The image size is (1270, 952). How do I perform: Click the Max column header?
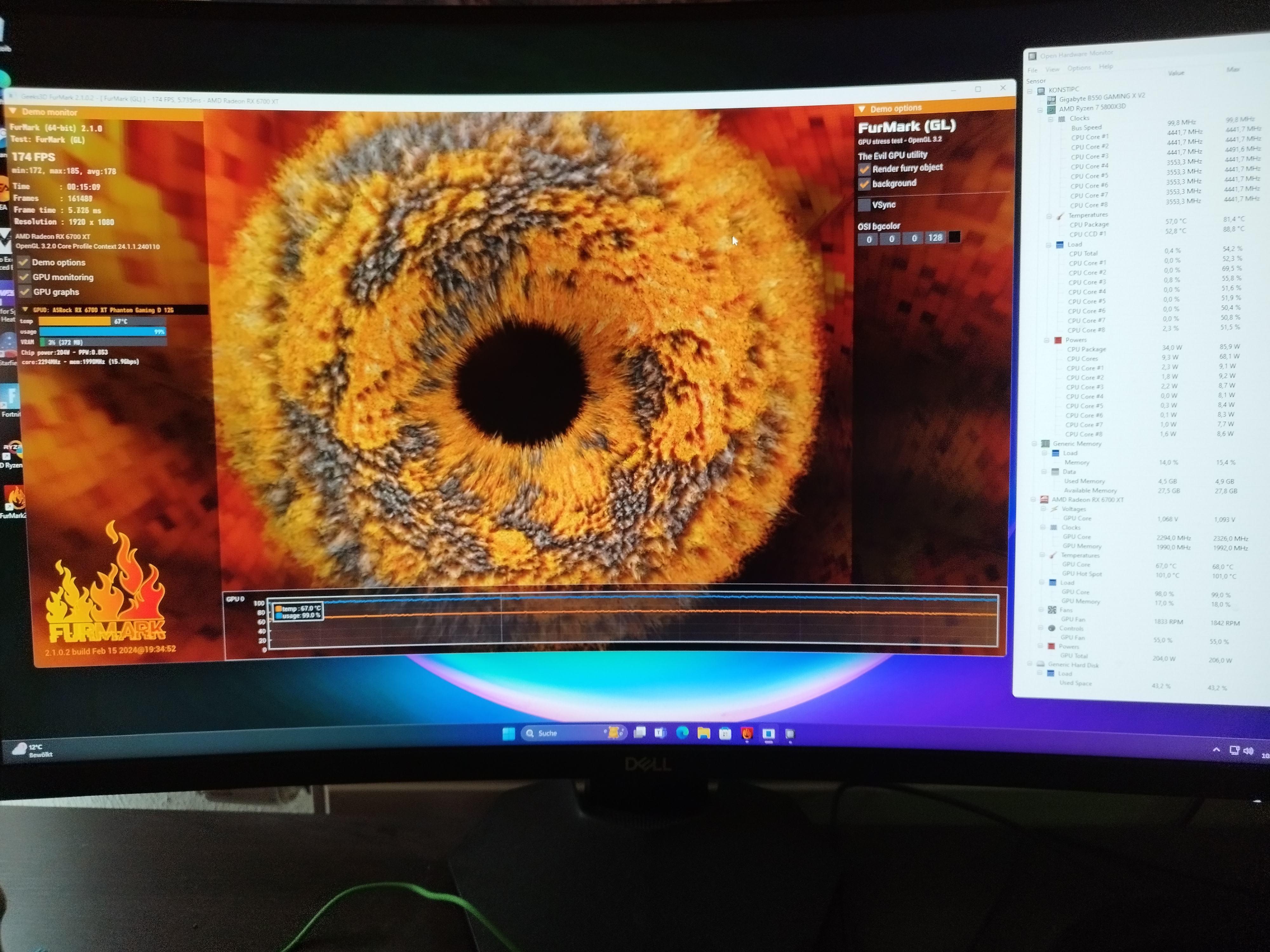point(1233,69)
